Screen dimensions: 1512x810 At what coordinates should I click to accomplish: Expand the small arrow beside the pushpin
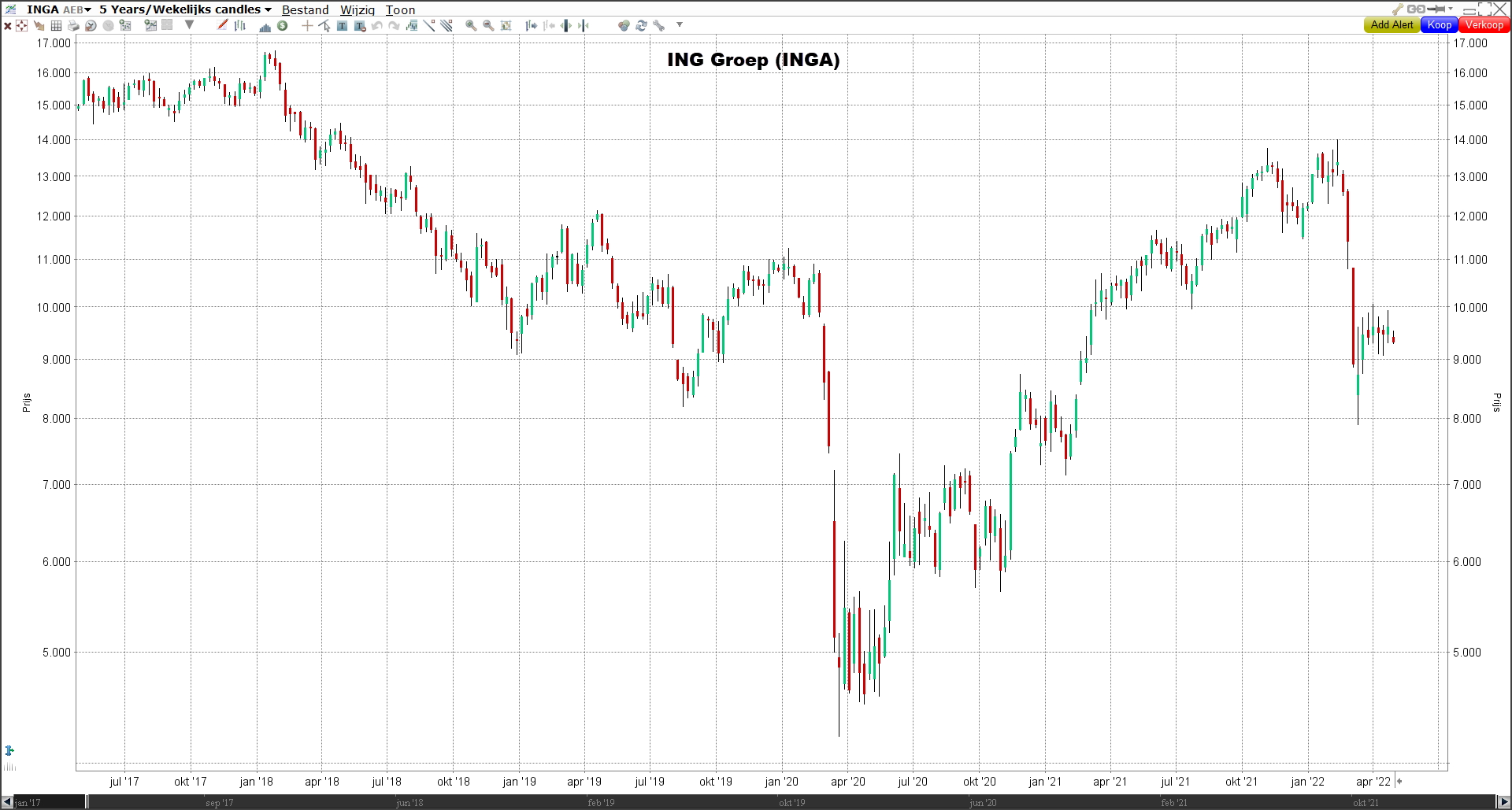pyautogui.click(x=1451, y=9)
